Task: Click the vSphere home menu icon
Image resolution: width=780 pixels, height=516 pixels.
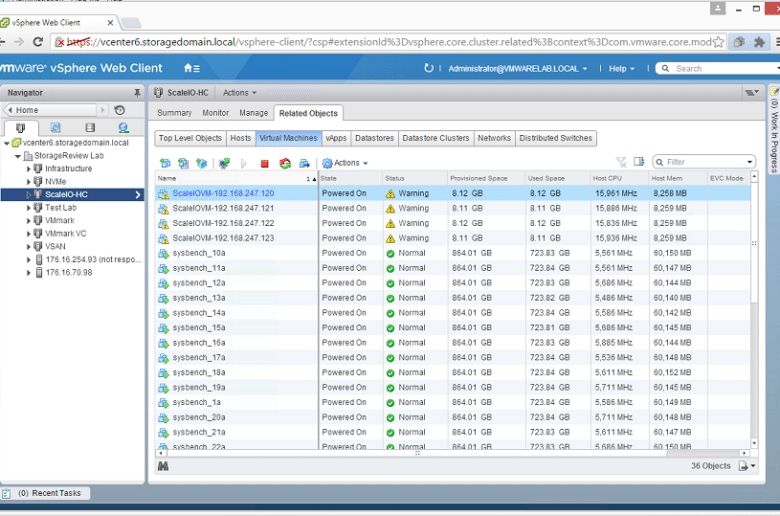Action: coord(192,68)
